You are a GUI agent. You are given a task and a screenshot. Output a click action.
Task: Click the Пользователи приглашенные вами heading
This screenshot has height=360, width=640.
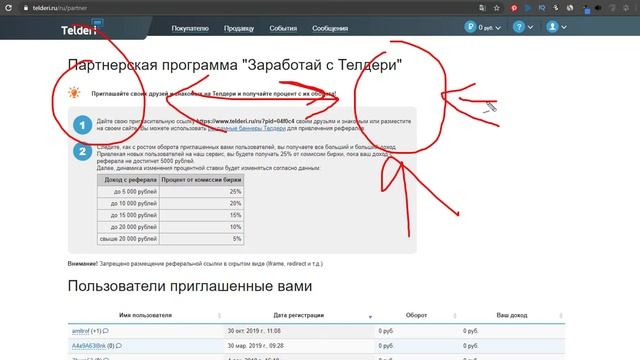click(x=190, y=286)
